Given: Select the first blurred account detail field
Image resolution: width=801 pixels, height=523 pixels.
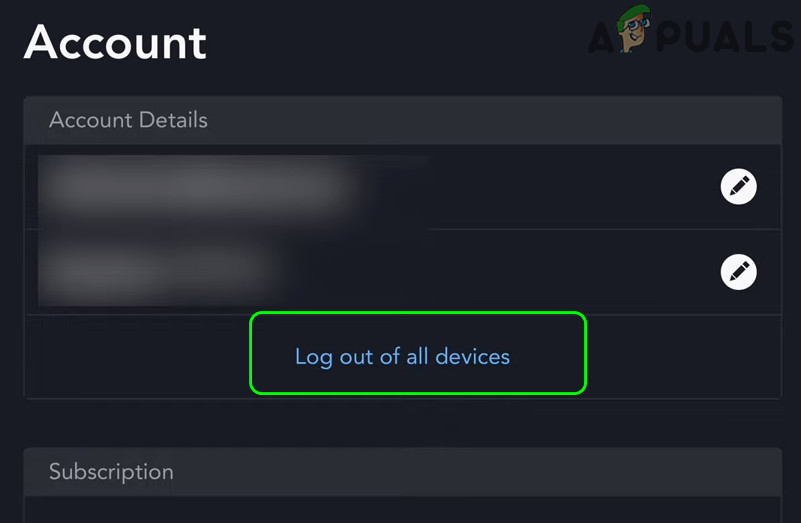Looking at the screenshot, I should click(x=200, y=186).
